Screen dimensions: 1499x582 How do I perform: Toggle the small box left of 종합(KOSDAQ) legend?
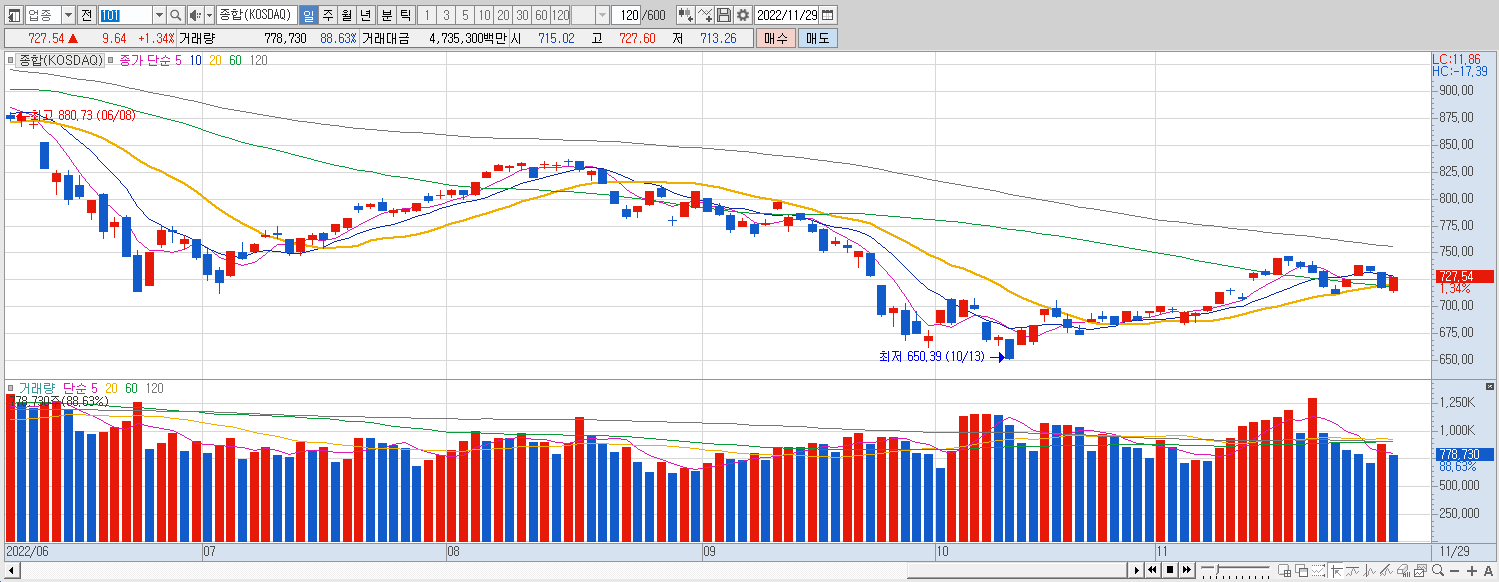point(12,60)
